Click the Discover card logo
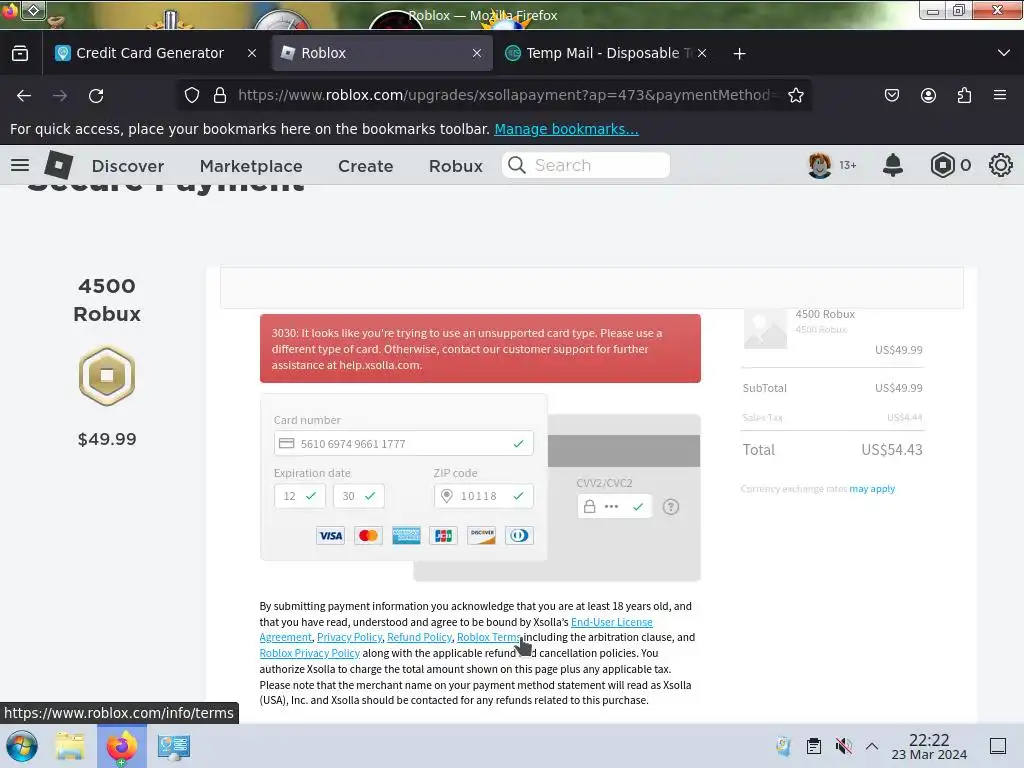This screenshot has width=1024, height=768. click(481, 536)
